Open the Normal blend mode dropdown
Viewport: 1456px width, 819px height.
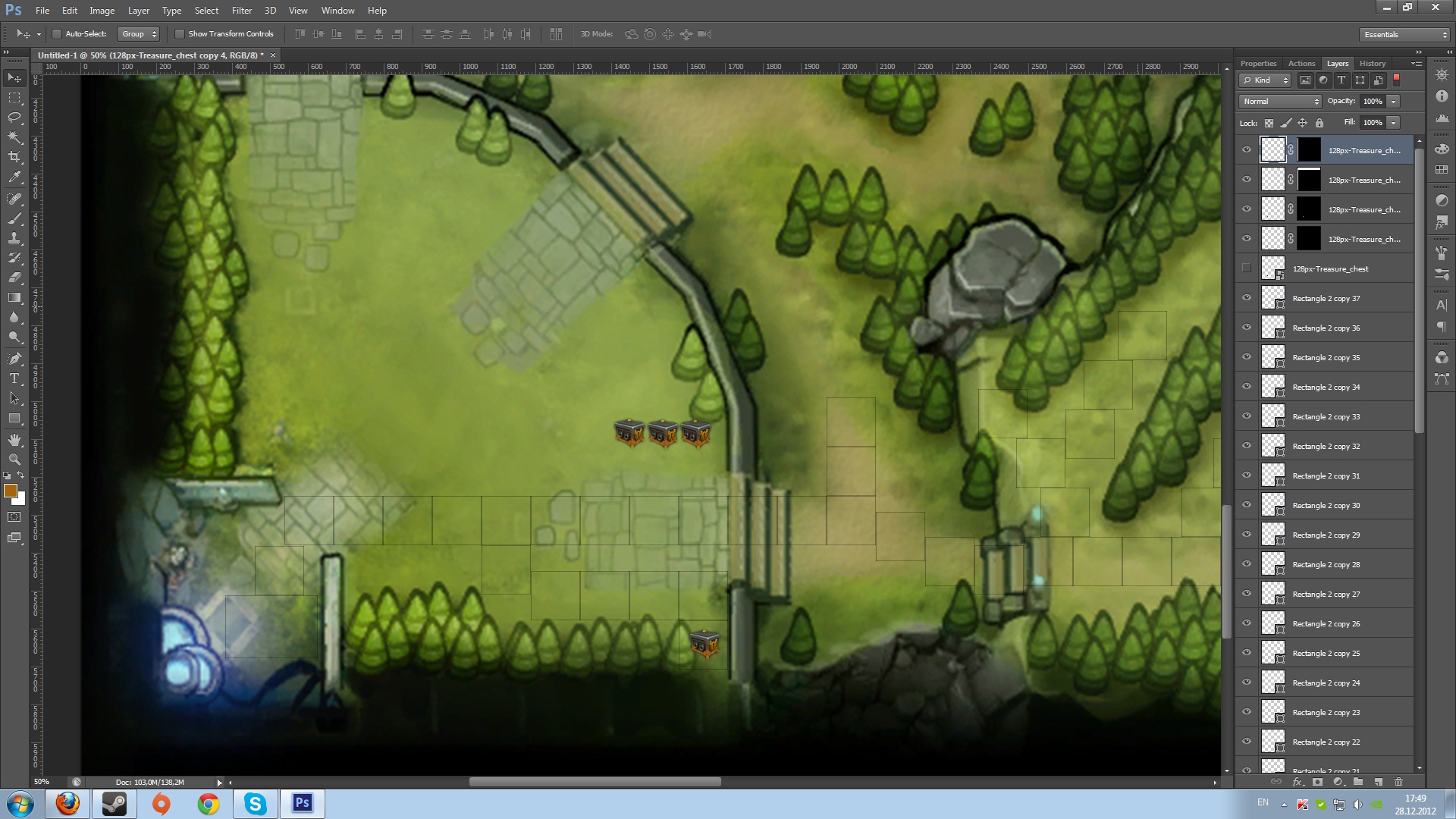pyautogui.click(x=1280, y=102)
